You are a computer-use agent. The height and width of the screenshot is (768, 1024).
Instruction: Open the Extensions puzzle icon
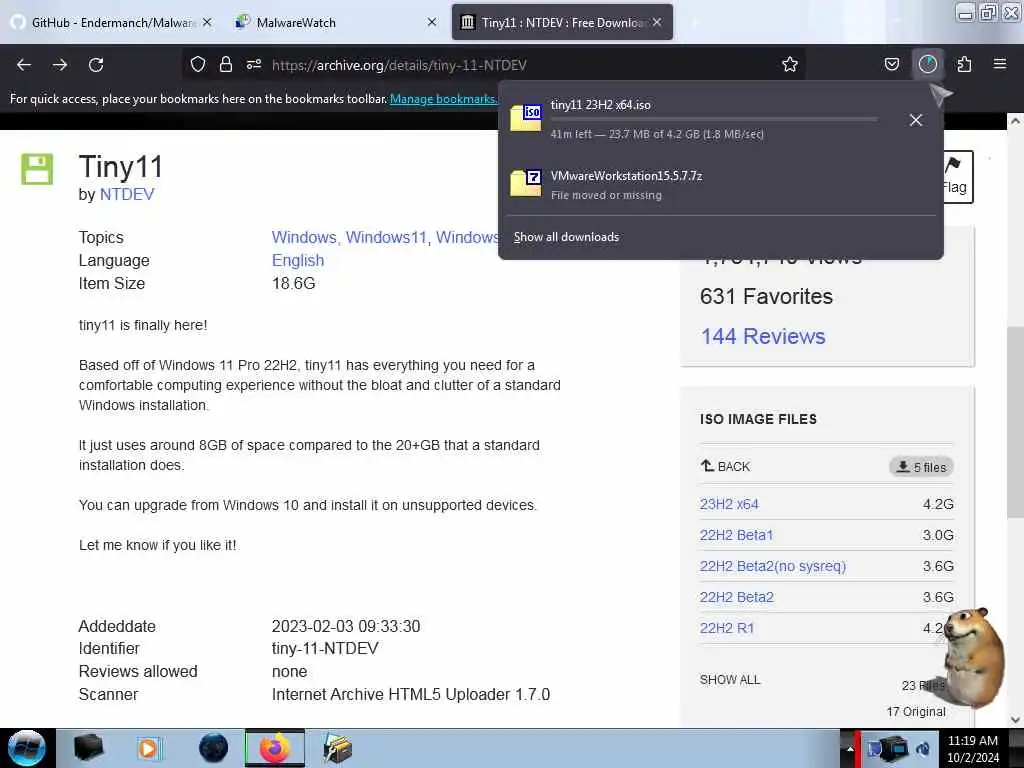[x=965, y=64]
